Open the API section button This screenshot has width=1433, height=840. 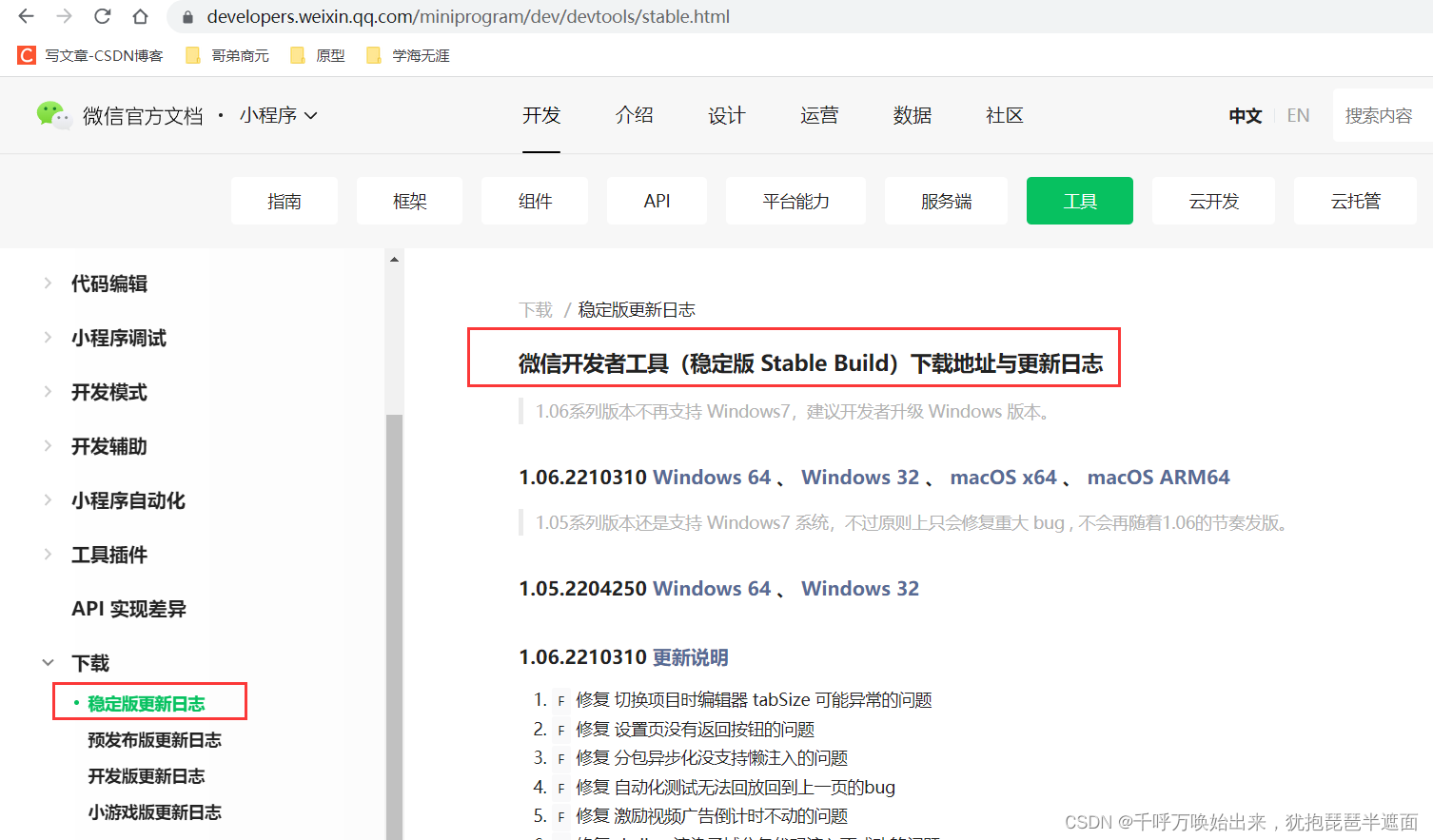657,201
